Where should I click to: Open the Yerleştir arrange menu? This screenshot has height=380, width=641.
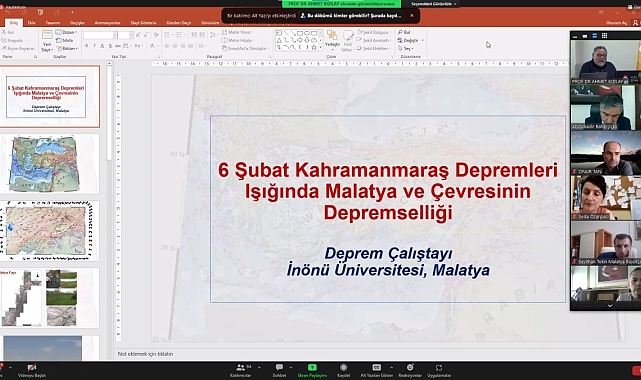[x=332, y=40]
